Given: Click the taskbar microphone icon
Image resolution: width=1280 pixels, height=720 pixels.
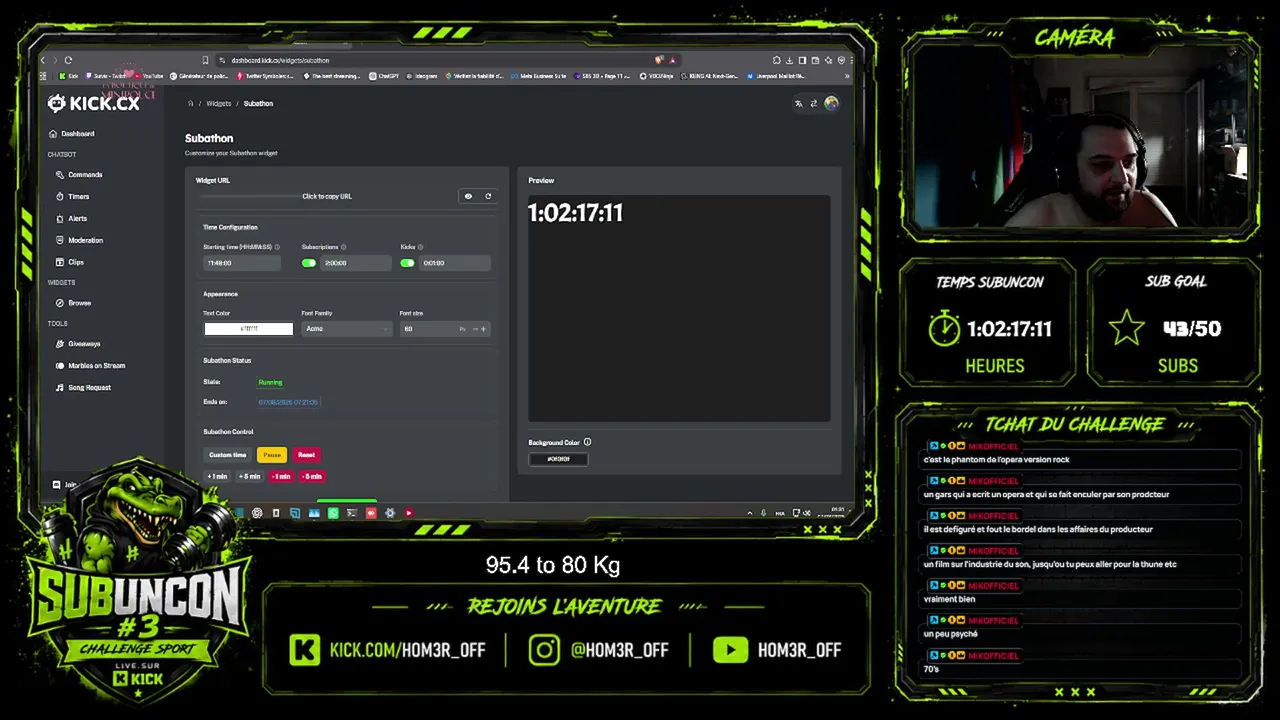Looking at the screenshot, I should 764,513.
